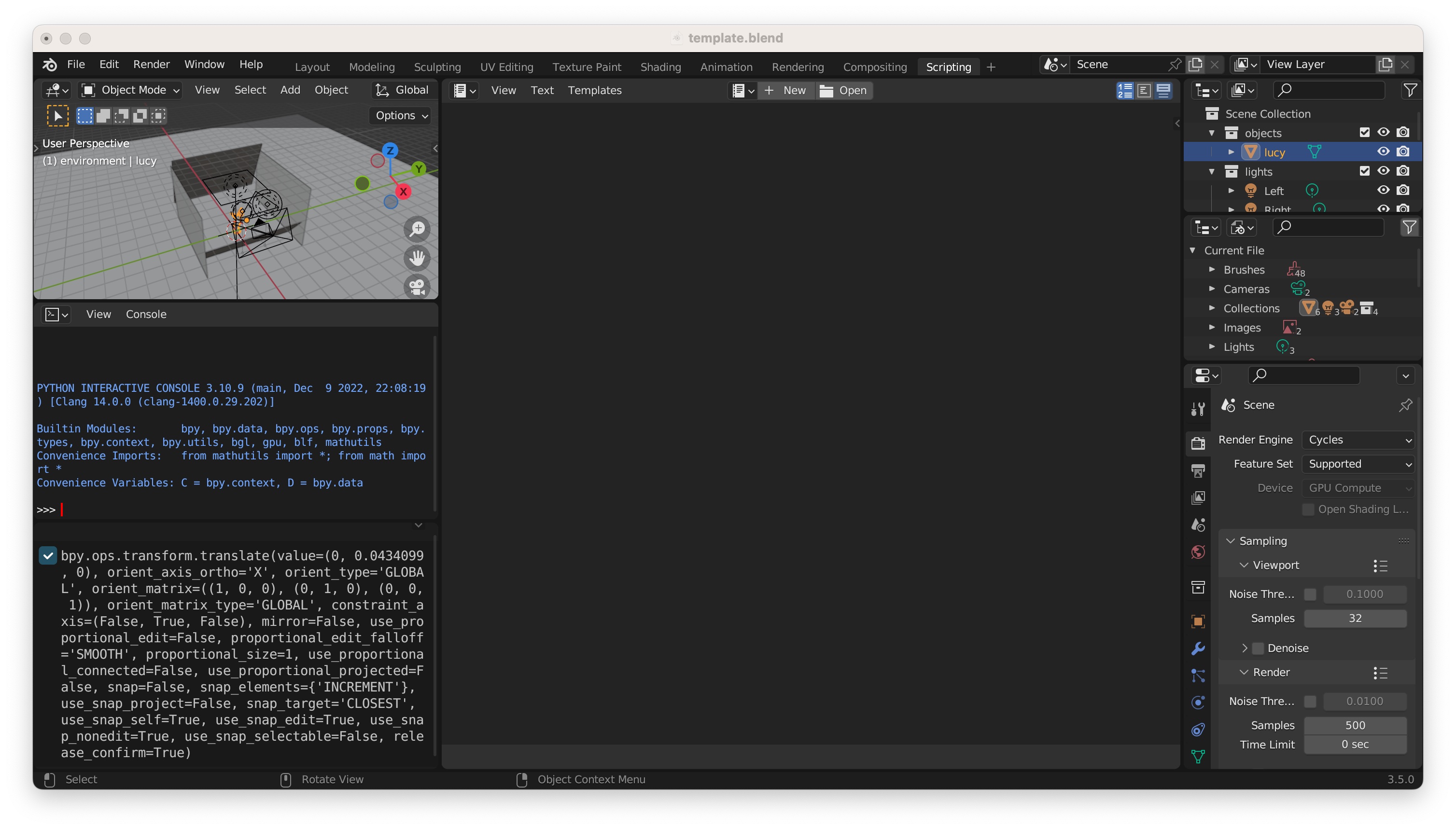Click the outliner filter funnel icon

click(1409, 90)
